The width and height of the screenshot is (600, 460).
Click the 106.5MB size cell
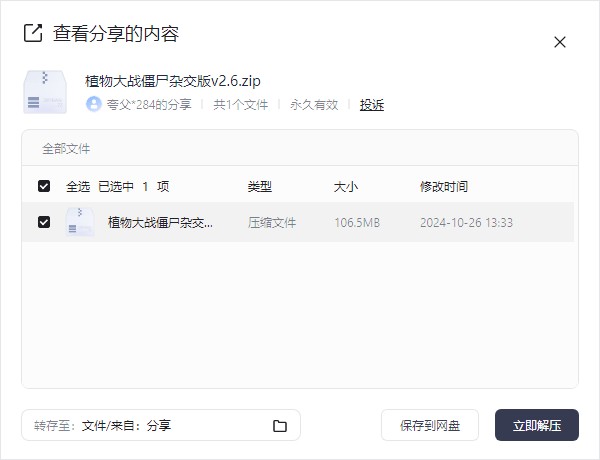tap(357, 222)
